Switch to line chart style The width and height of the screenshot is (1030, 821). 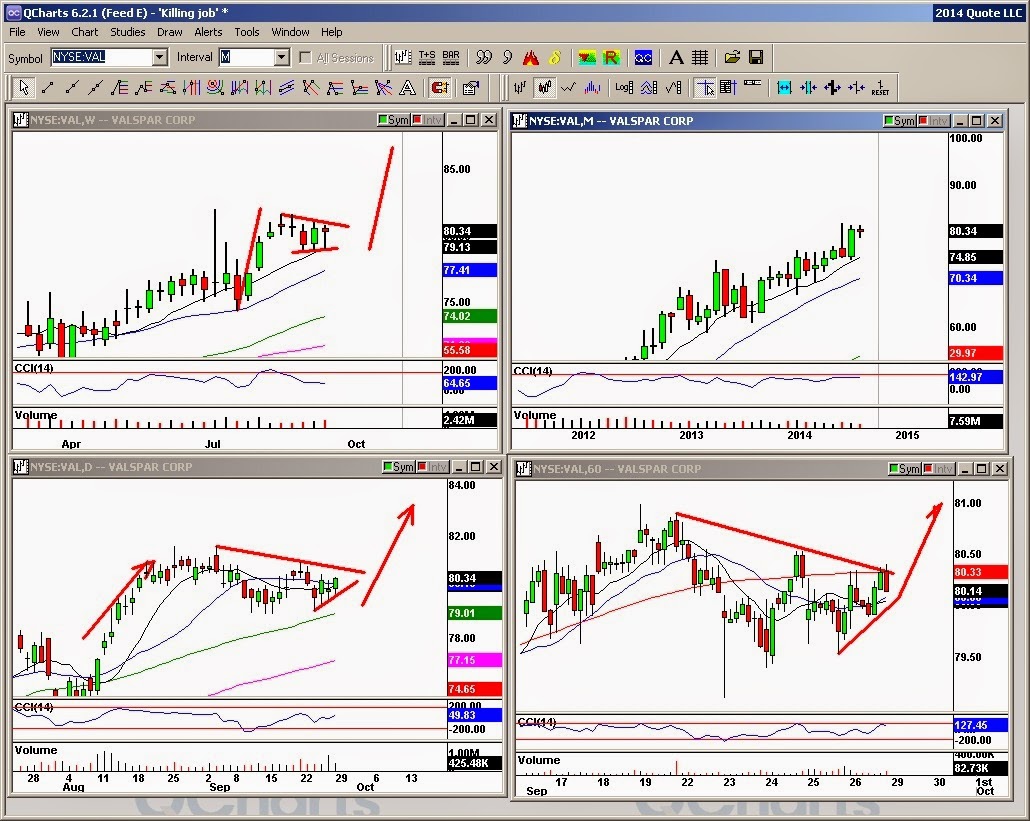[568, 87]
